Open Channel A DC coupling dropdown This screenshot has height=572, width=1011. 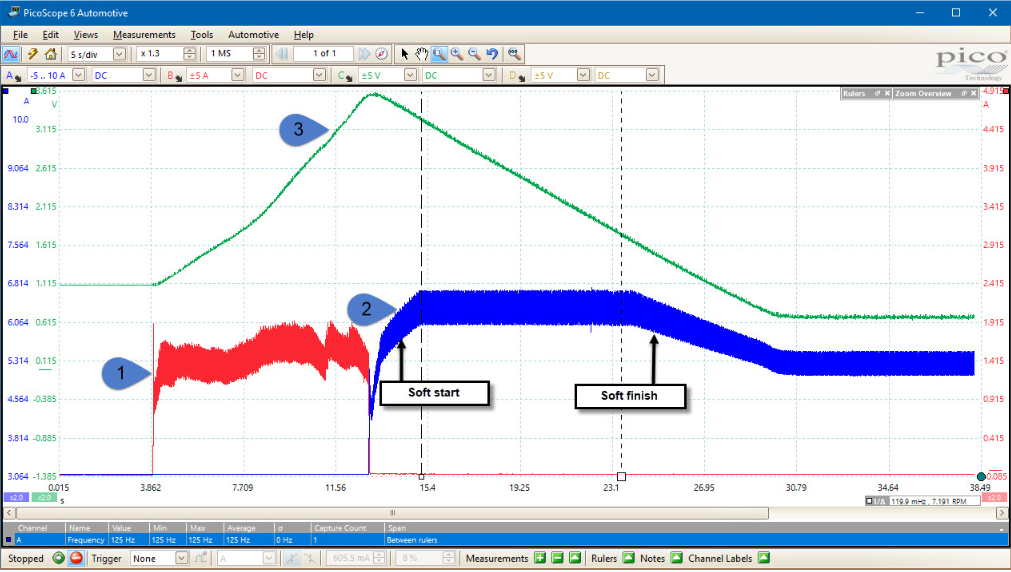click(149, 75)
